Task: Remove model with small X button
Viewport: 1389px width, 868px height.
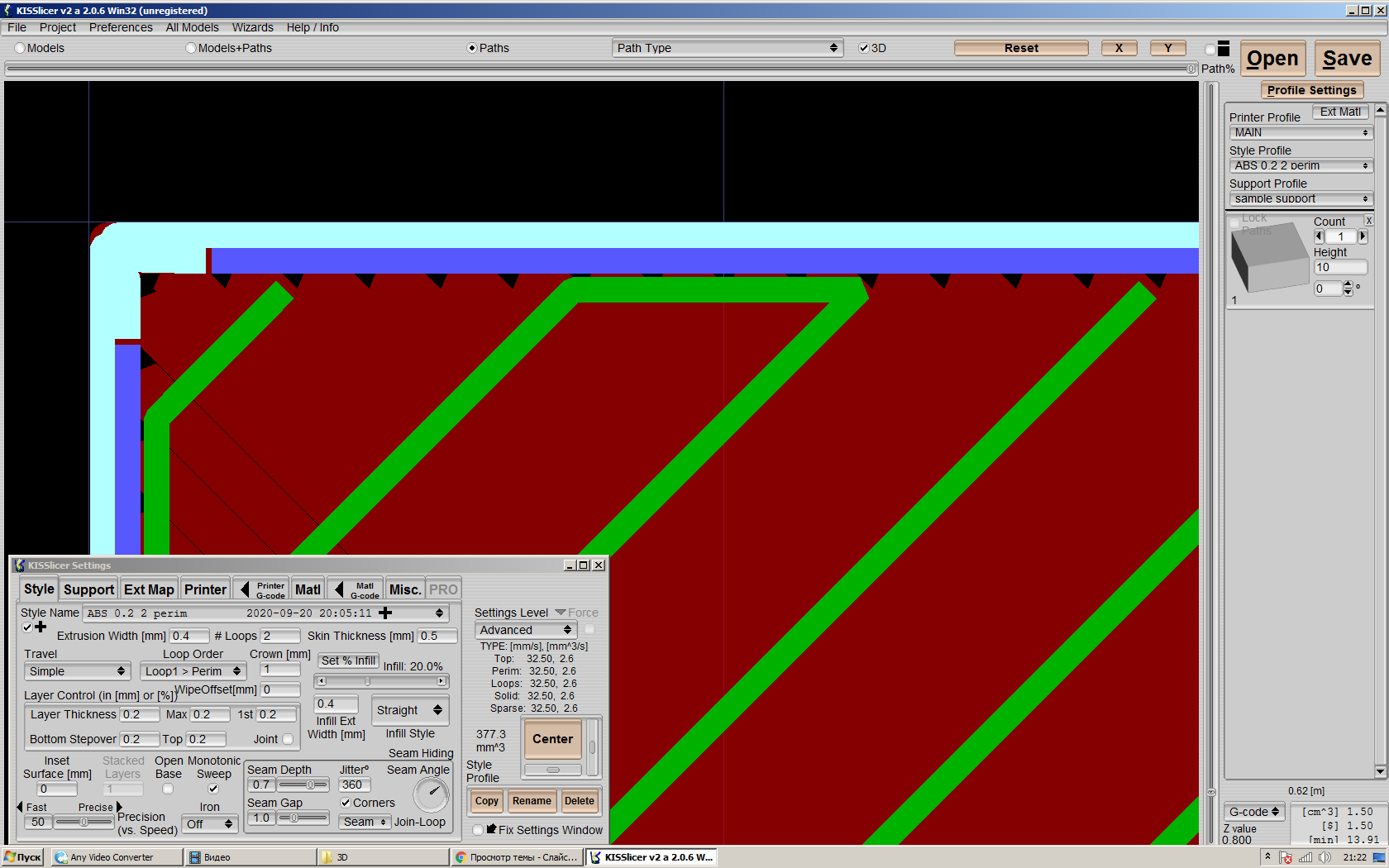Action: pos(1368,221)
